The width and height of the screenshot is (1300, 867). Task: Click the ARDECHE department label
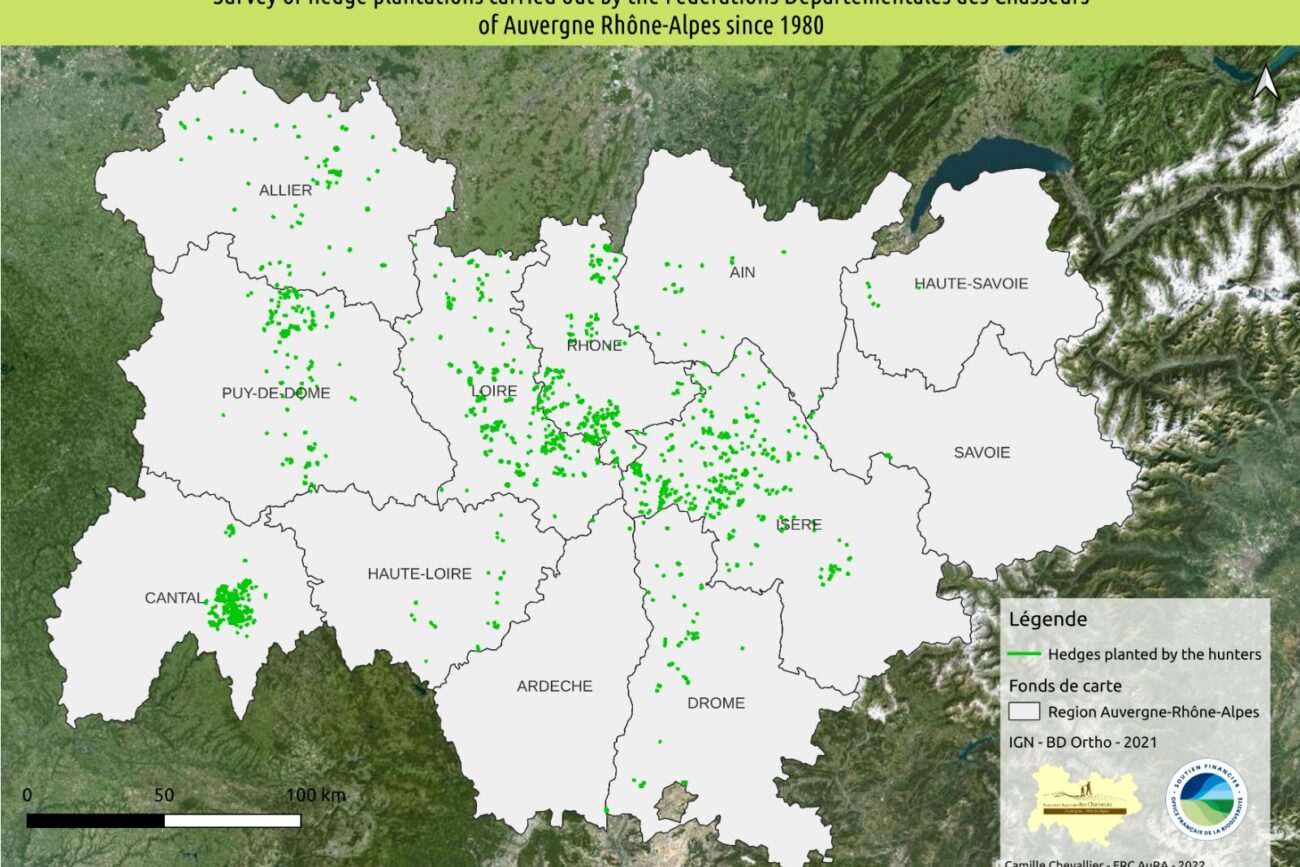[554, 686]
